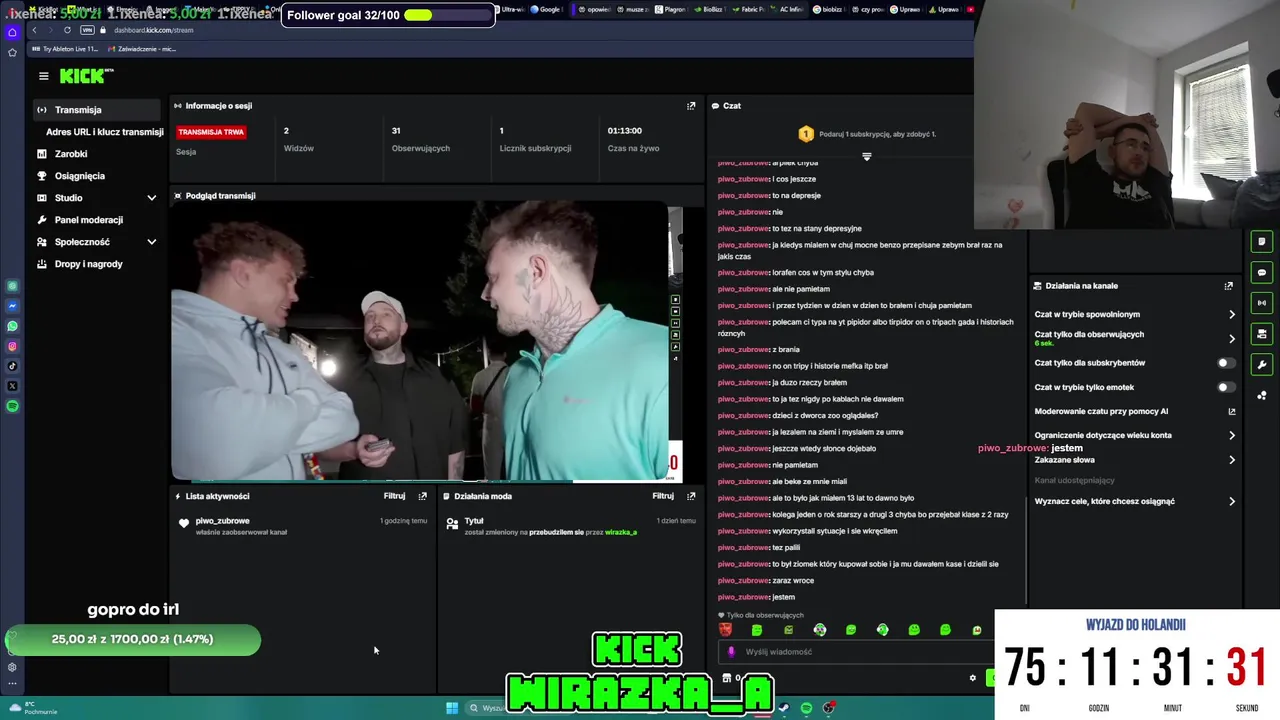The height and width of the screenshot is (720, 1280).
Task: Open TikTok in the browser sidebar
Action: tap(12, 366)
